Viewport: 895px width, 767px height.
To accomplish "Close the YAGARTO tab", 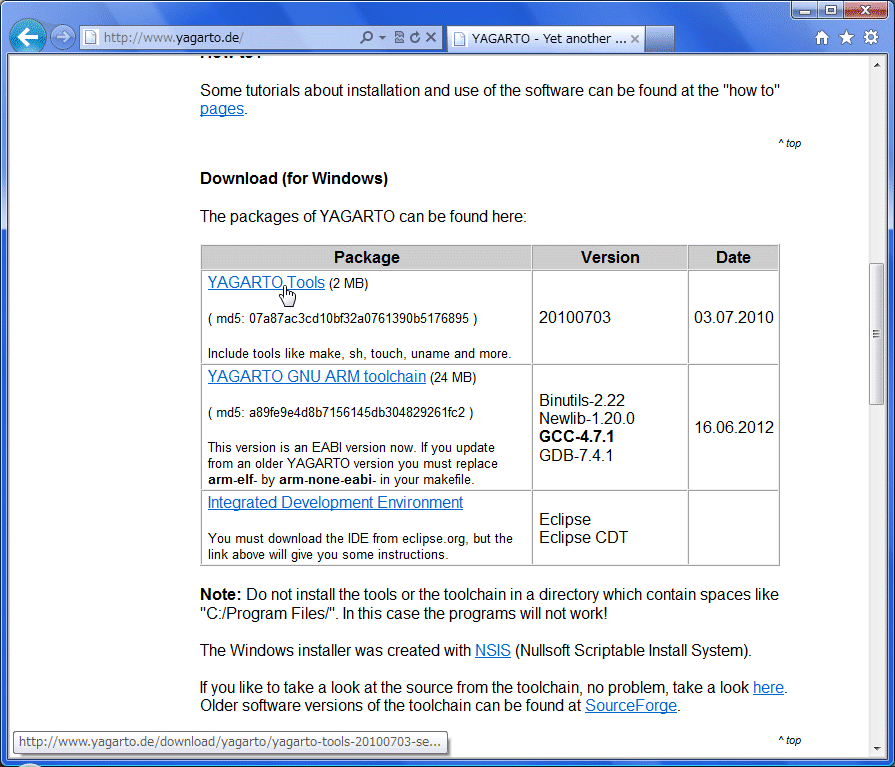I will pos(635,39).
